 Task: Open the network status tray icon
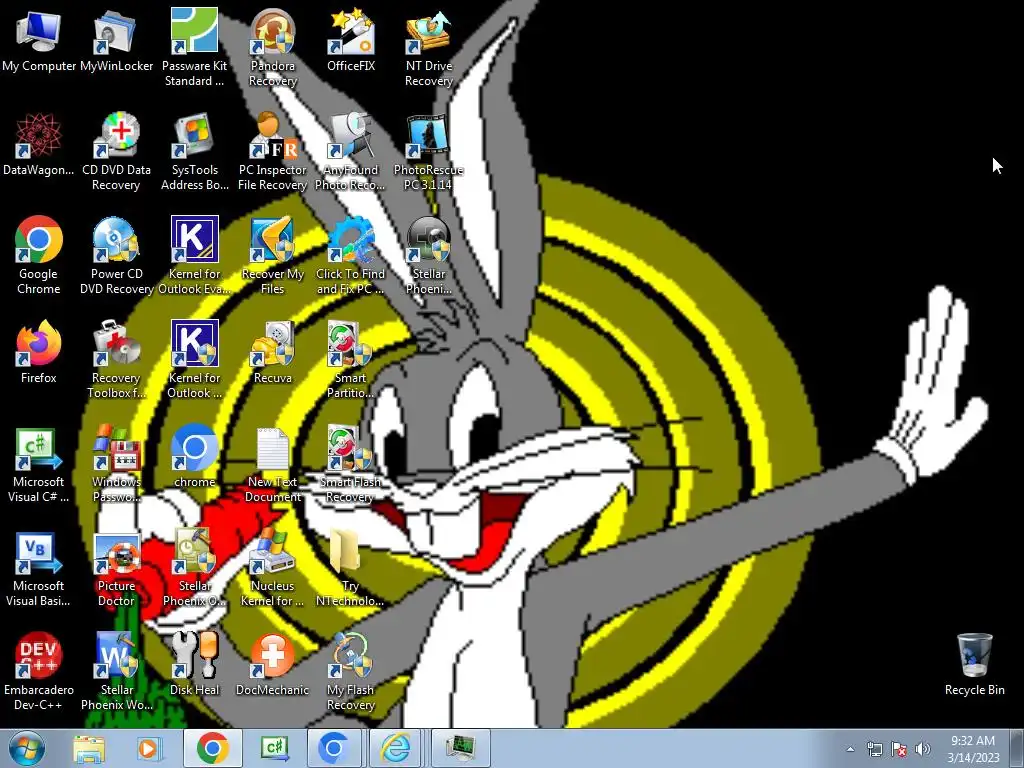(x=874, y=749)
